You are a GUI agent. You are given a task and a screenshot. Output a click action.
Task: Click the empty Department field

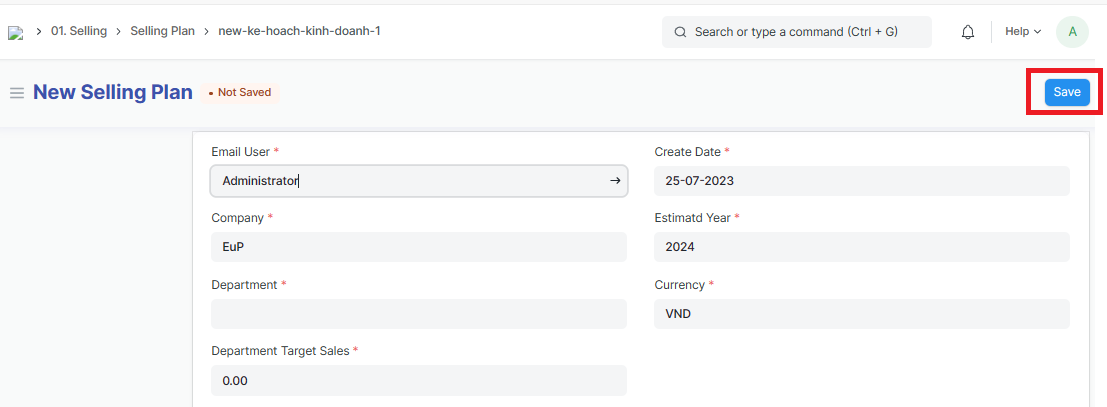(x=418, y=314)
